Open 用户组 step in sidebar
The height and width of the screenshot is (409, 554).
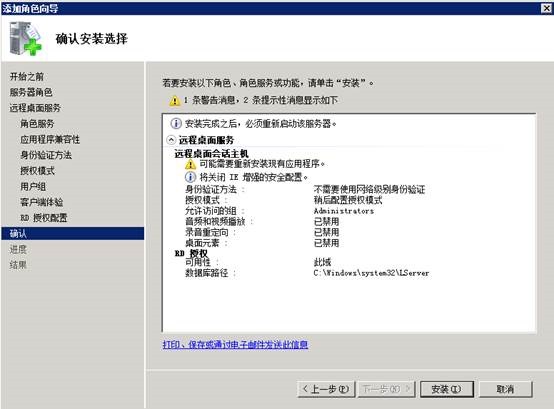coord(33,186)
